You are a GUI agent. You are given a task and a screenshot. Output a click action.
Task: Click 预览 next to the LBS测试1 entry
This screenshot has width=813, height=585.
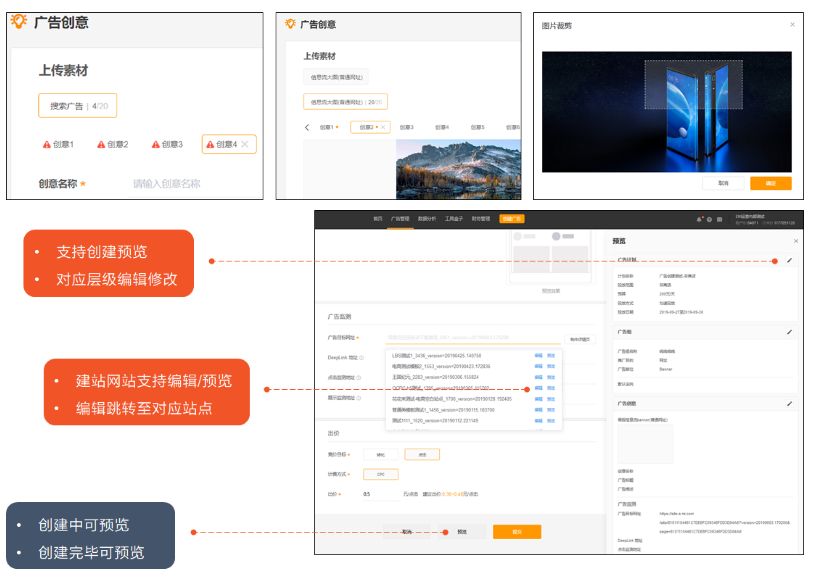[x=549, y=355]
